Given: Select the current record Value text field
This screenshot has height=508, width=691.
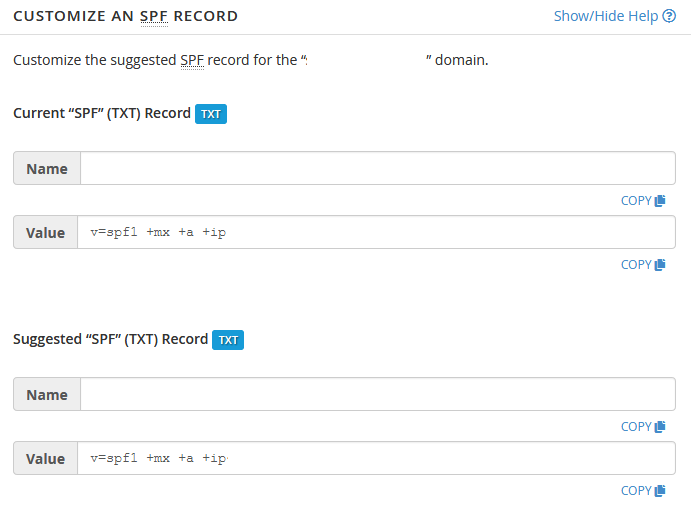Looking at the screenshot, I should (x=376, y=232).
